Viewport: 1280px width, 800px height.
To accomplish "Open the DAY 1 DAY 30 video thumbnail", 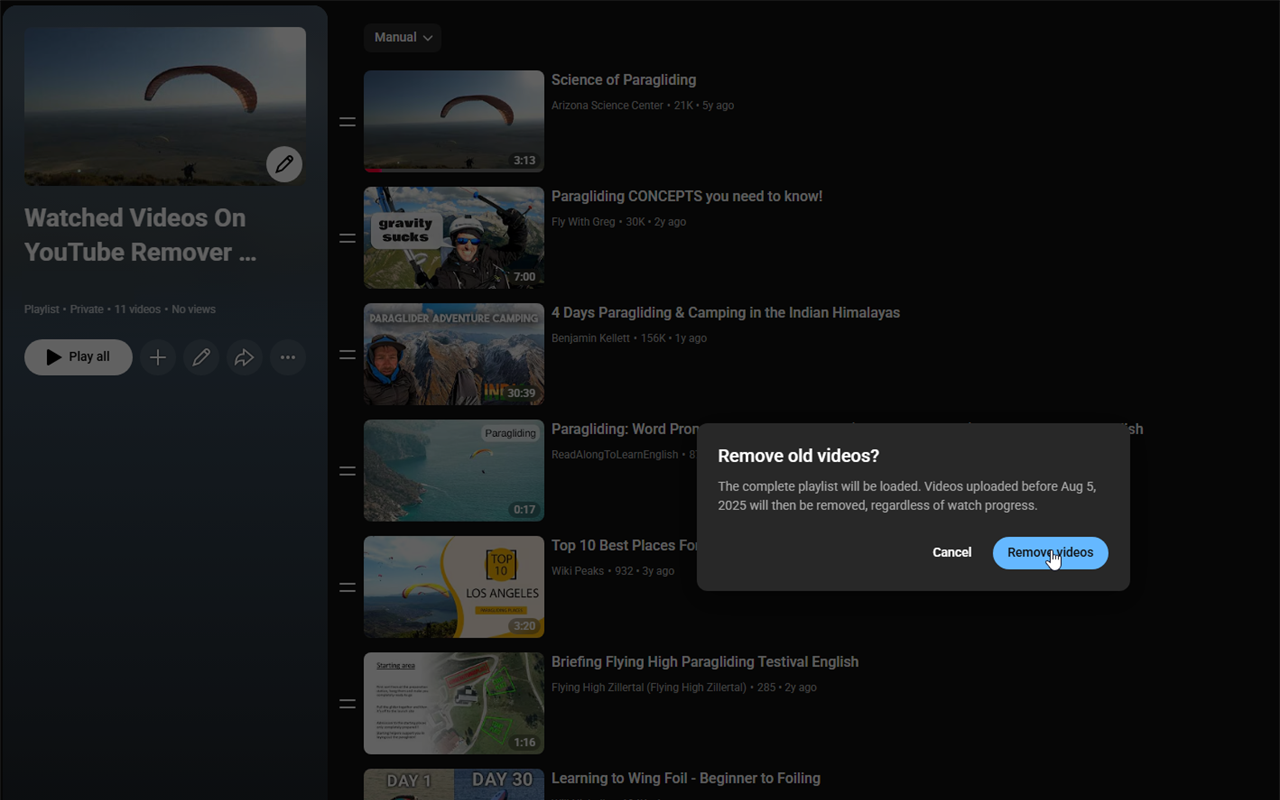I will tap(454, 784).
